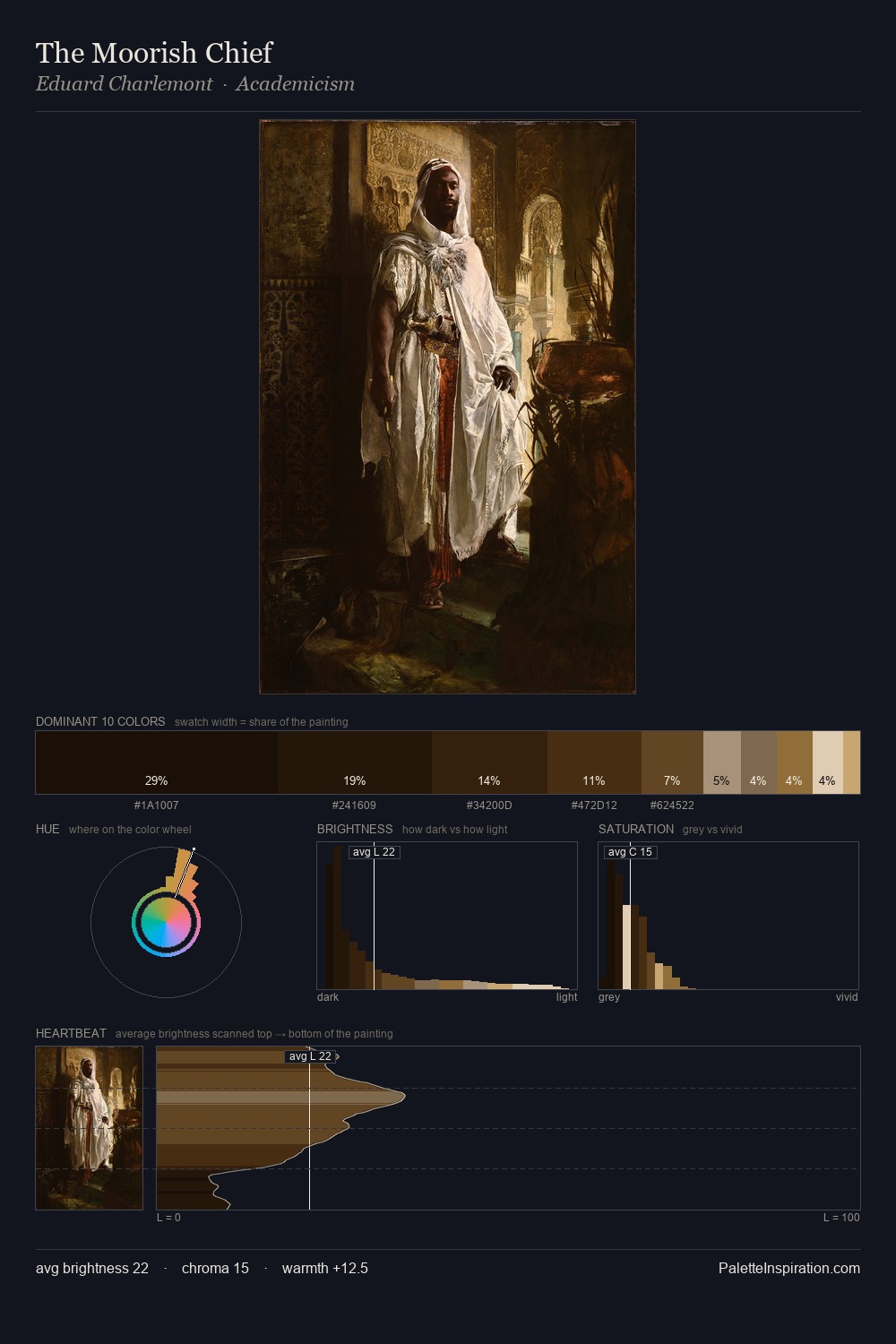Screen dimensions: 896x1344
Task: Select the 19% swatch #241609
Action: [x=355, y=762]
